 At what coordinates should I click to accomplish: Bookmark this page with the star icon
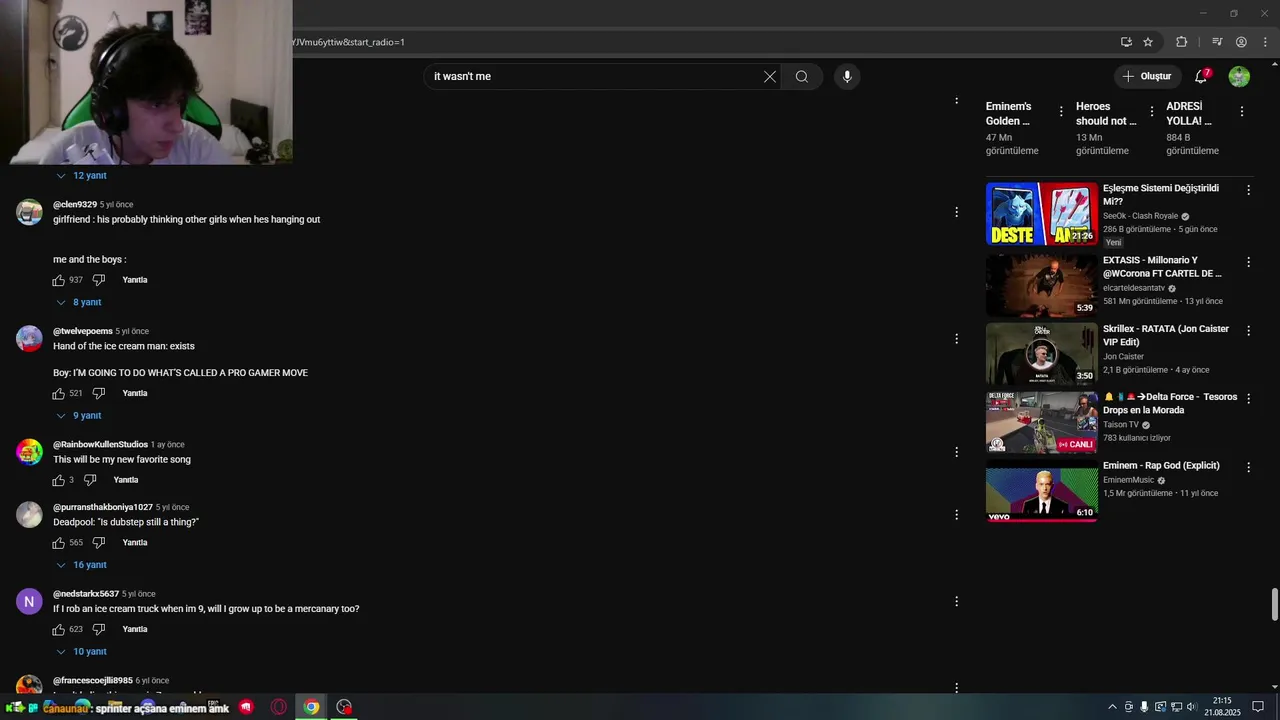coord(1148,42)
